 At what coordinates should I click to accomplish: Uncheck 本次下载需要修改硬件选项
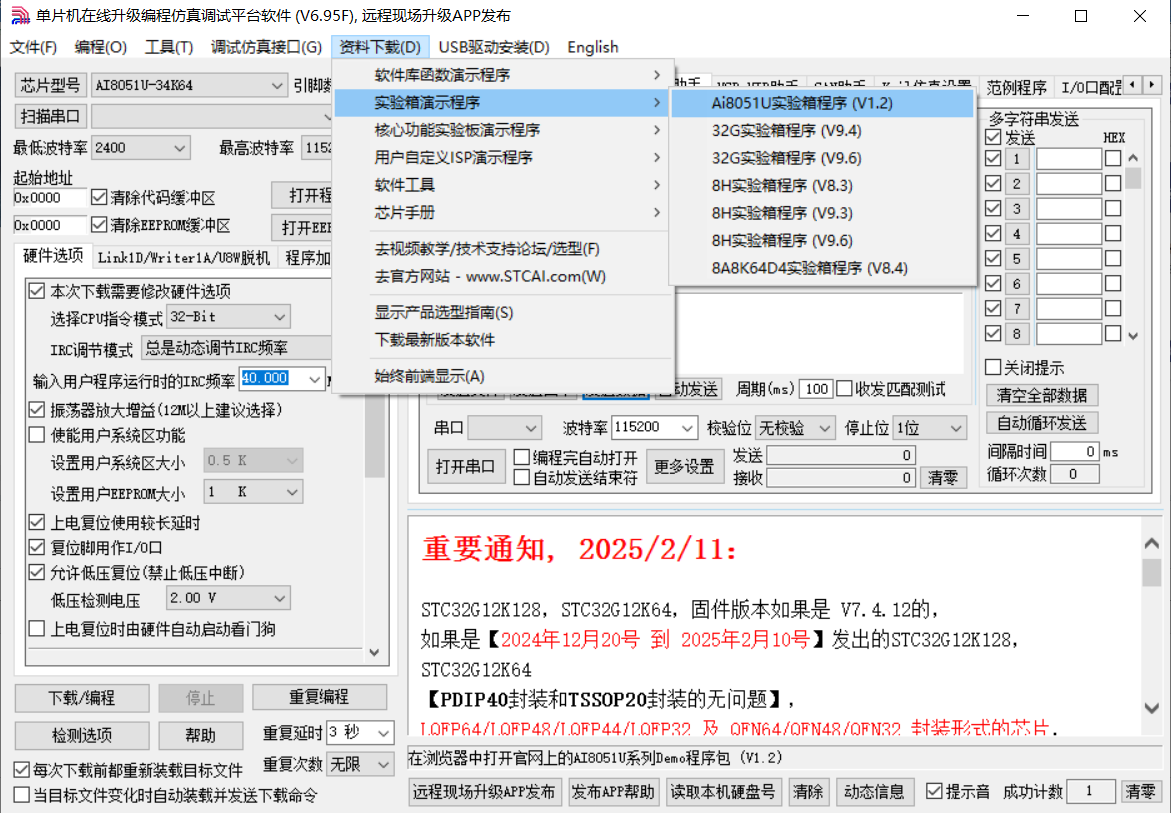(x=36, y=290)
